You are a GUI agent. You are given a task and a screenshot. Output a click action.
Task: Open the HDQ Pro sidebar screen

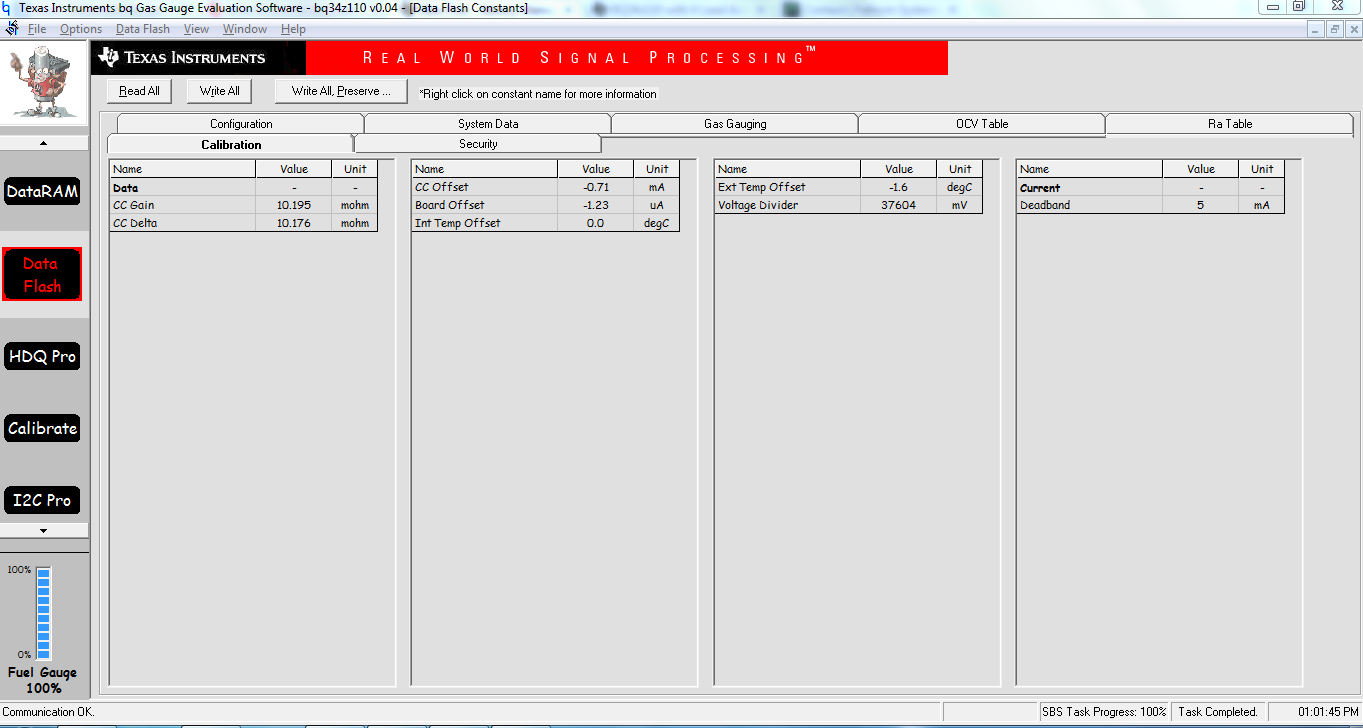(x=42, y=356)
